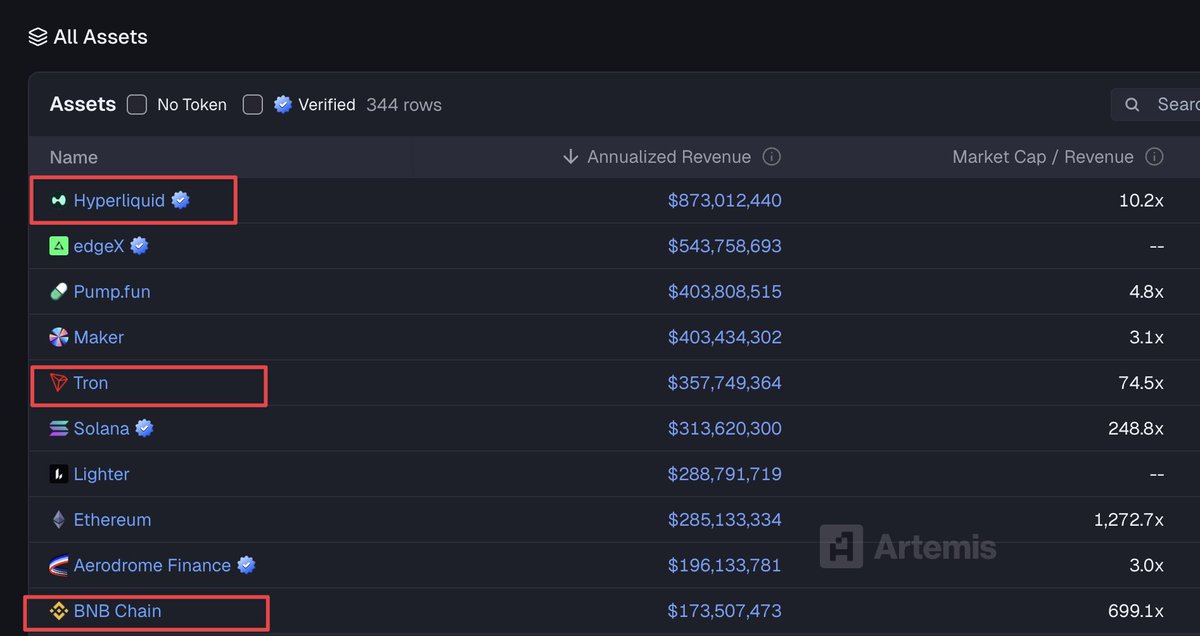Click the Annualized Revenue sort arrow

(x=571, y=157)
